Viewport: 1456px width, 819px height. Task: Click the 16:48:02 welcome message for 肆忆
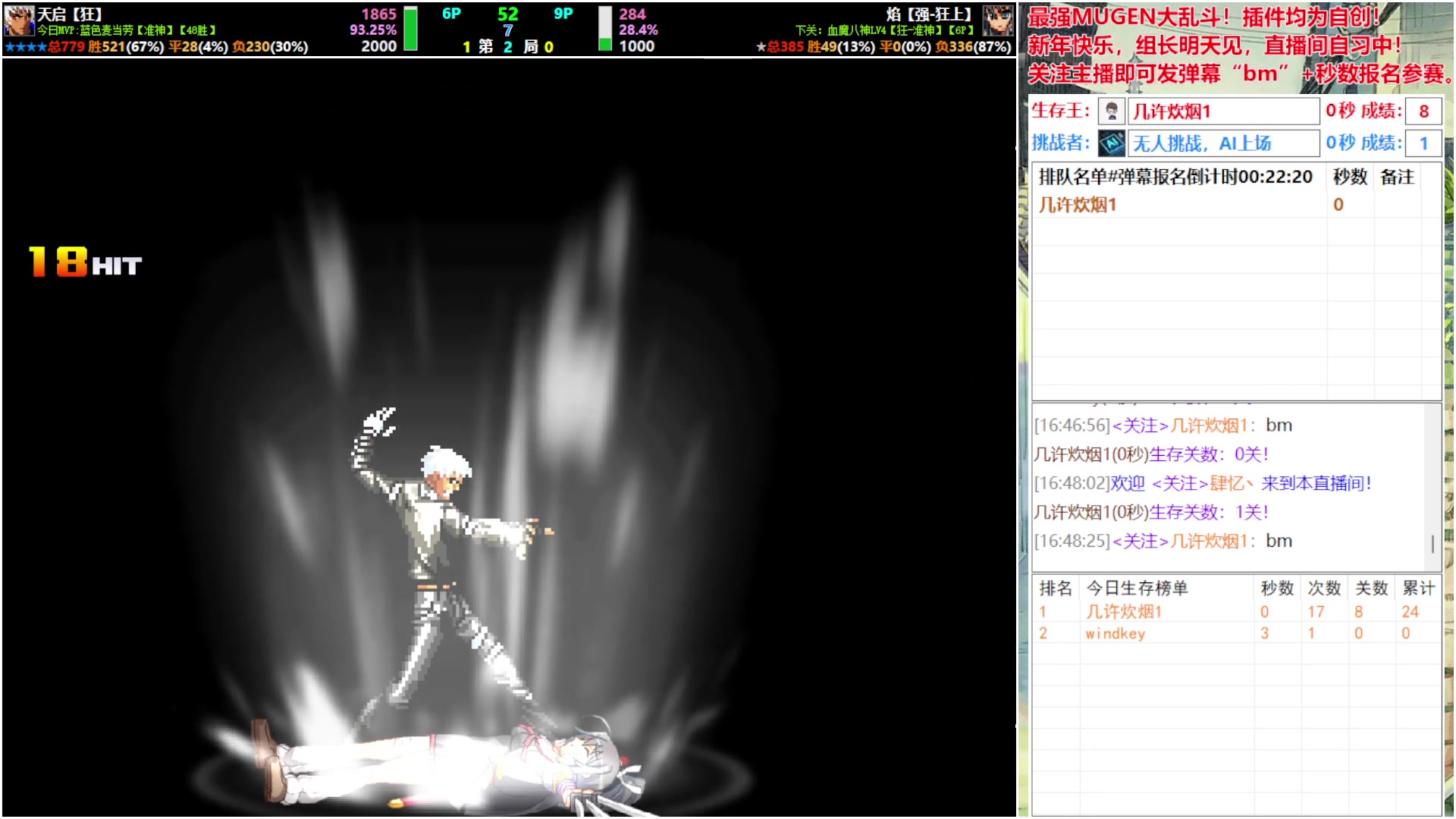[1203, 483]
